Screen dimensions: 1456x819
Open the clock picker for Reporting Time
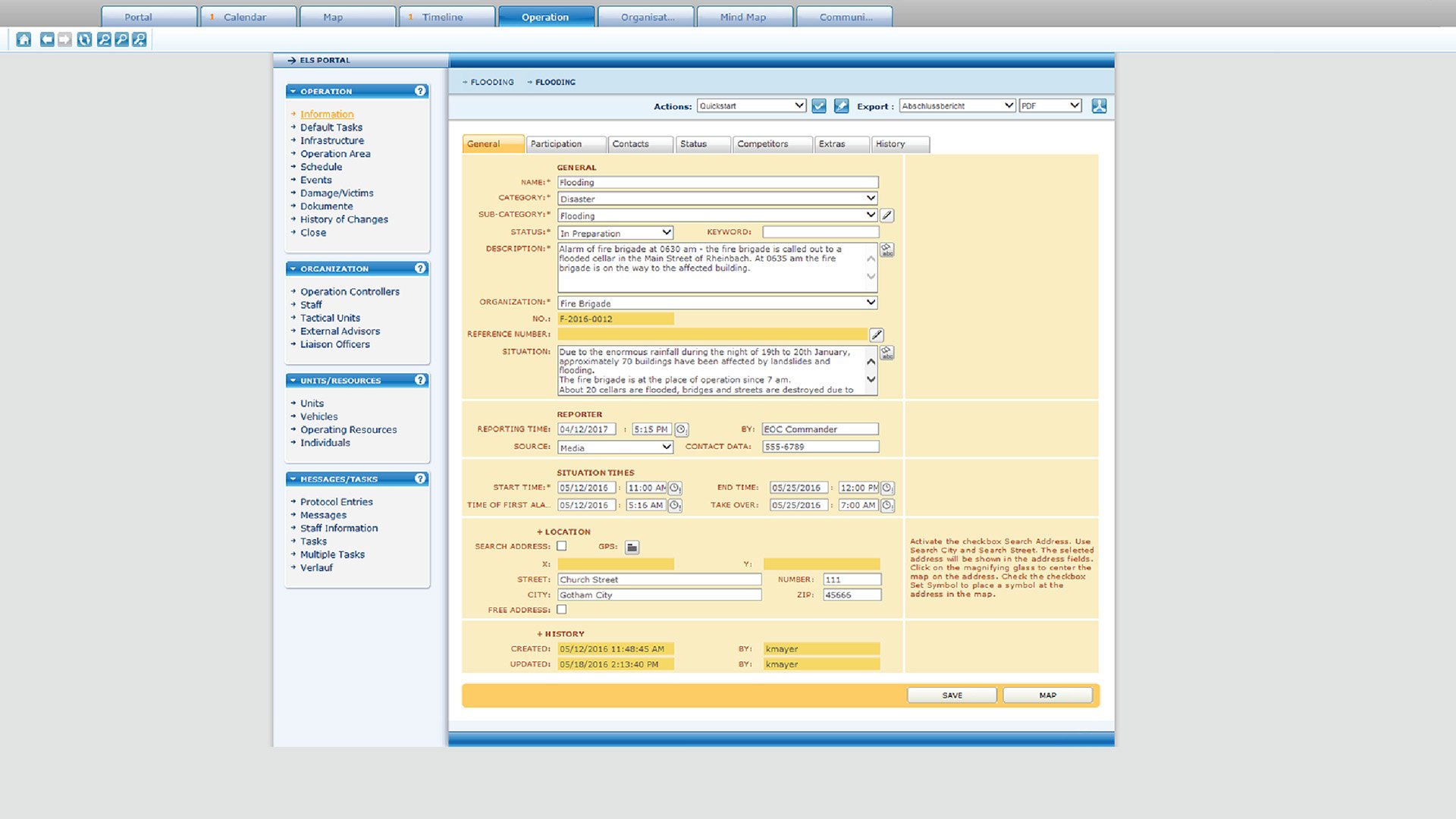pos(681,429)
